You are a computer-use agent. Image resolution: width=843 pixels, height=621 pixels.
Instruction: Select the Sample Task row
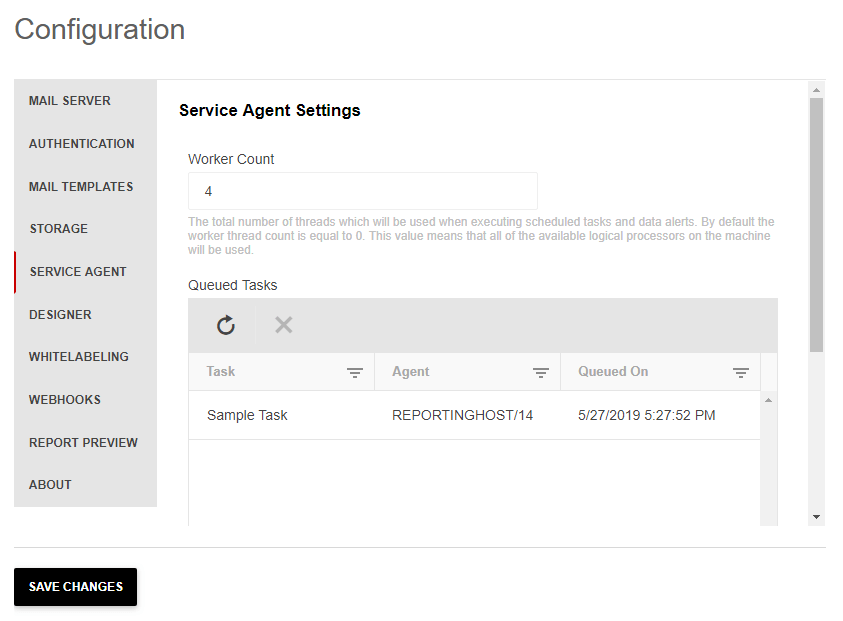474,415
